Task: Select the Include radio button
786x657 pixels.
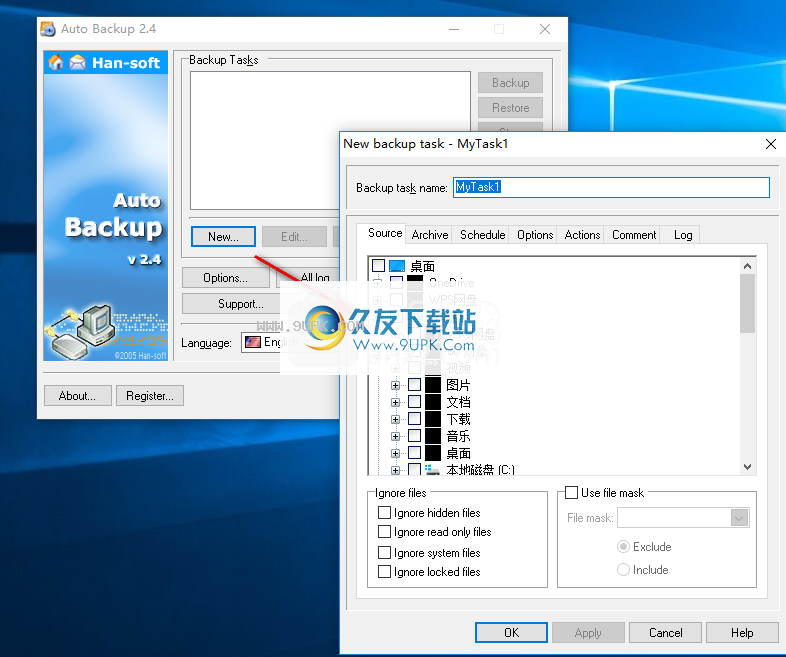Action: 623,570
